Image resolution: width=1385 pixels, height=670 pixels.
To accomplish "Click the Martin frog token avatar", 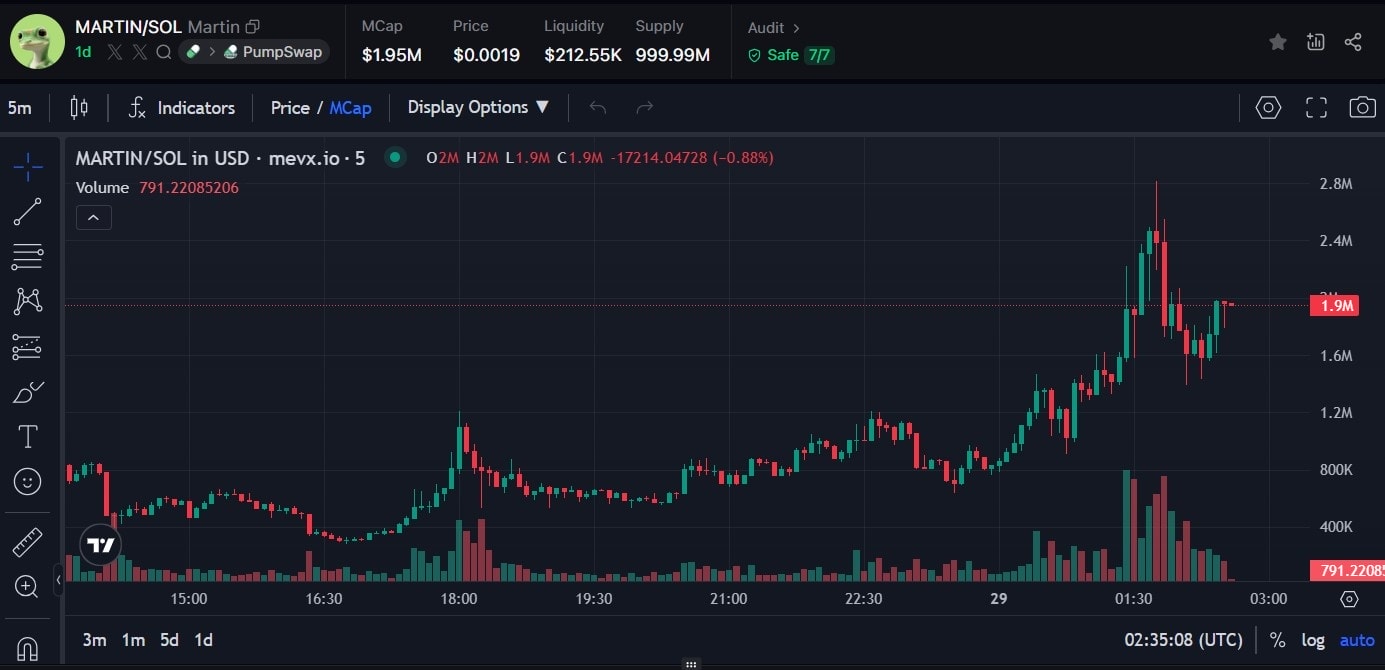I will pyautogui.click(x=37, y=41).
